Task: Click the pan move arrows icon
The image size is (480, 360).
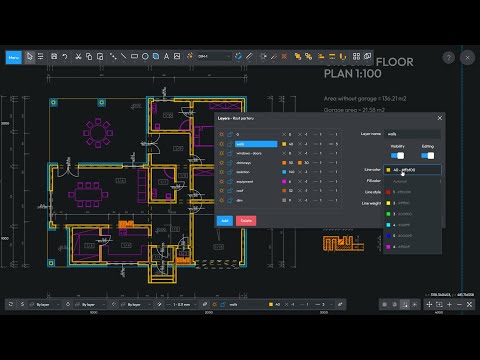Action: 429,304
